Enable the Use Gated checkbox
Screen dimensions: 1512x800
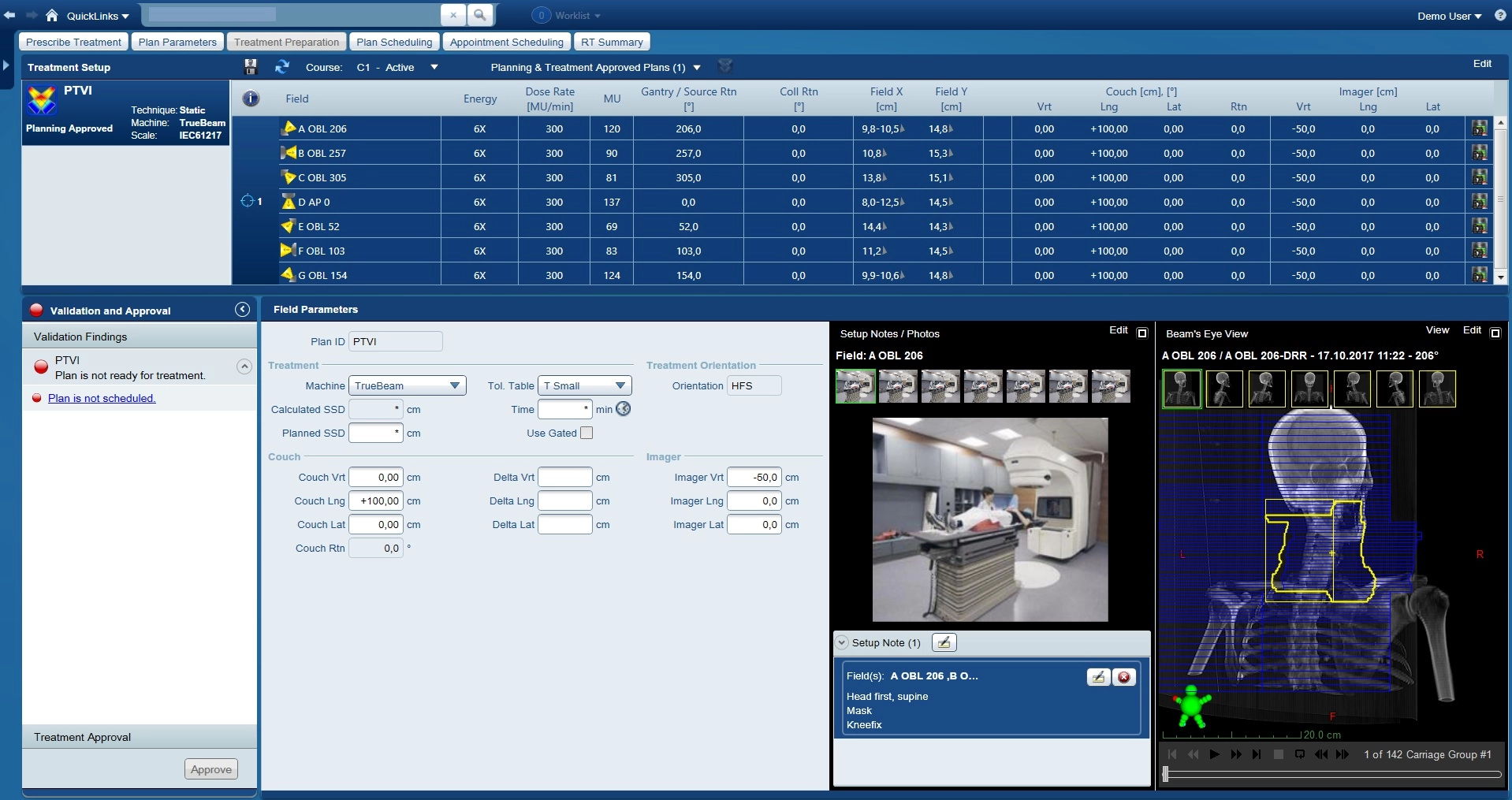click(x=587, y=433)
